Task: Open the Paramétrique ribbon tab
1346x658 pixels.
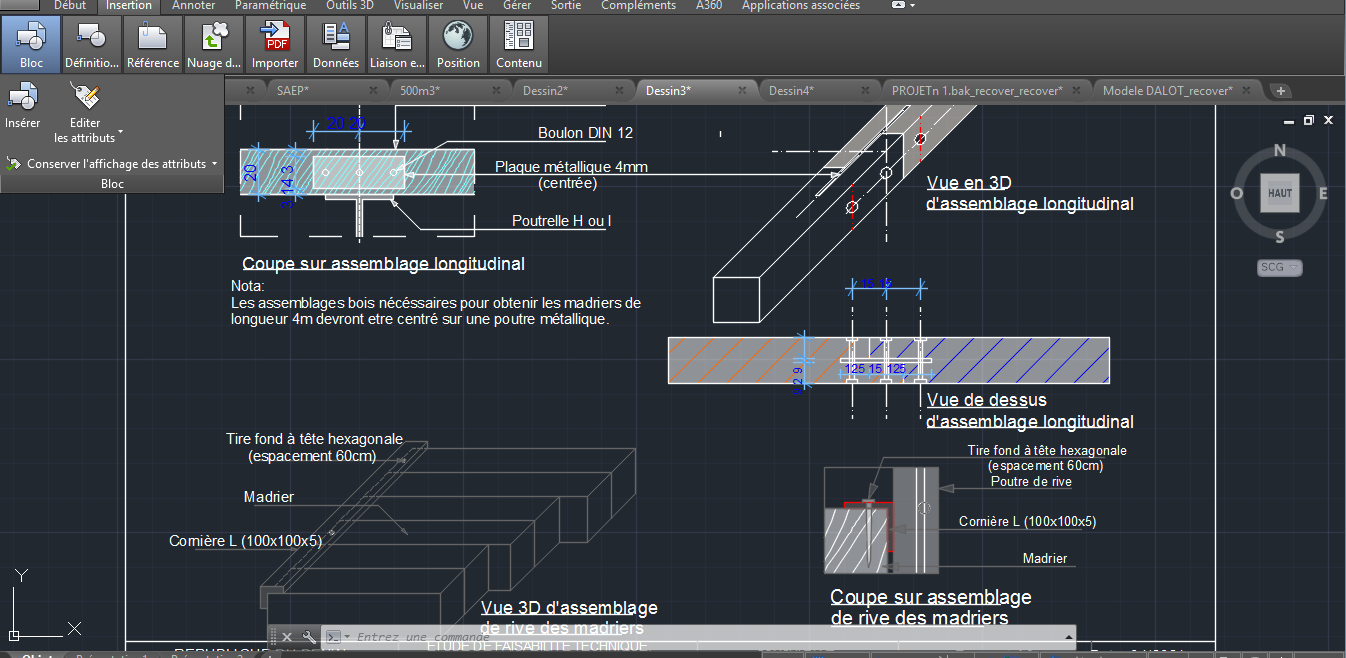Action: point(270,6)
